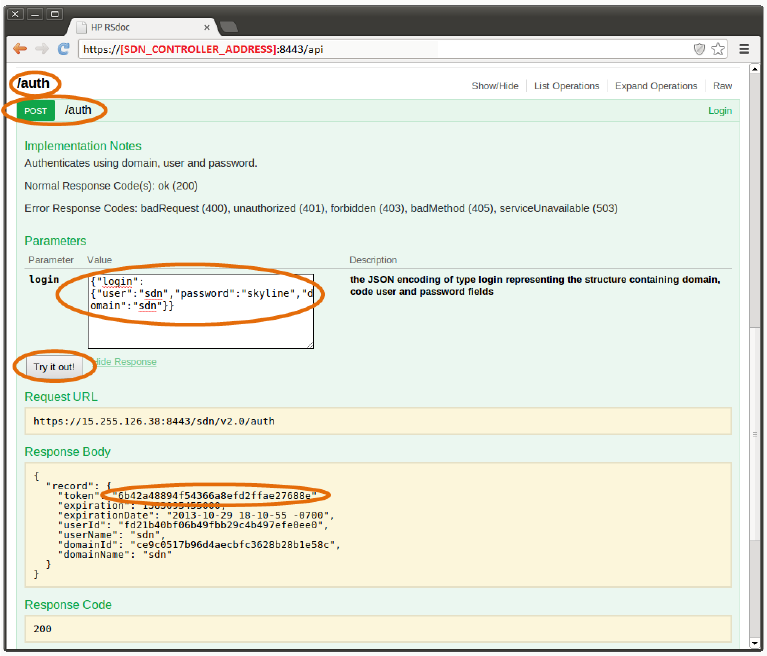Image resolution: width=767 pixels, height=656 pixels.
Task: Open the Raw view link
Action: click(722, 86)
